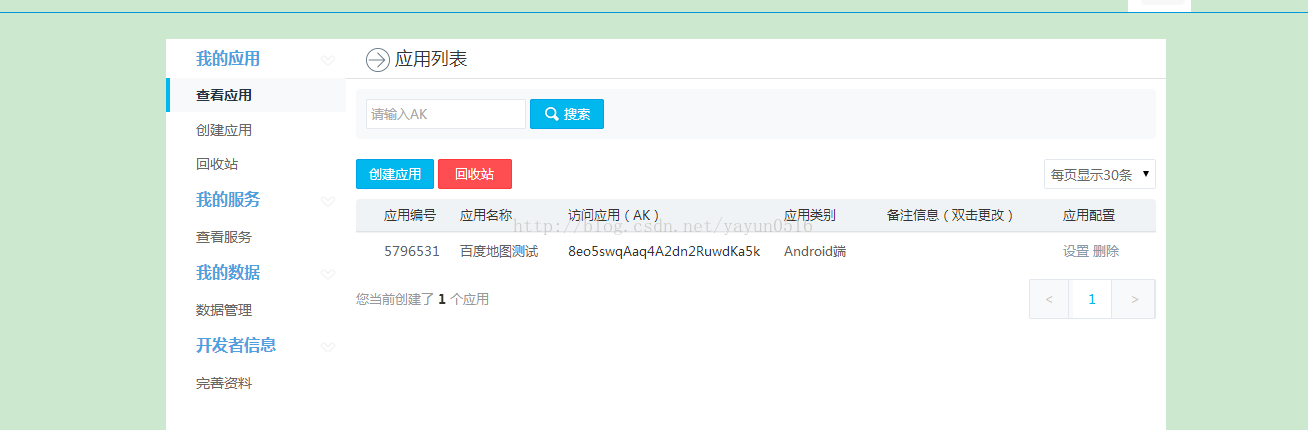The image size is (1308, 430).
Task: Select 完善资料 in the sidebar
Action: click(x=224, y=383)
